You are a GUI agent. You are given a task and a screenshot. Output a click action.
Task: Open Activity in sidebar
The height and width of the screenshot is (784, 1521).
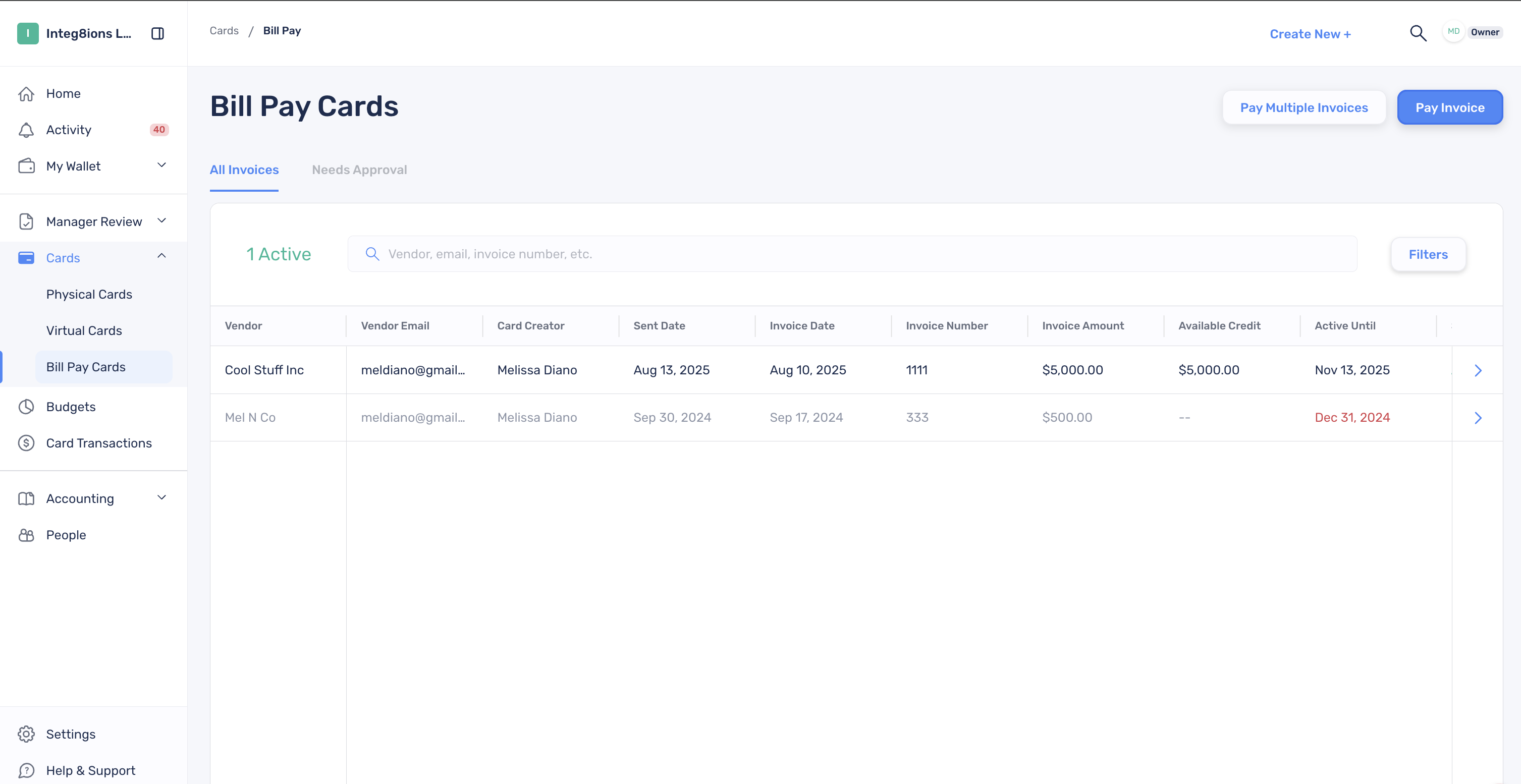coord(69,130)
